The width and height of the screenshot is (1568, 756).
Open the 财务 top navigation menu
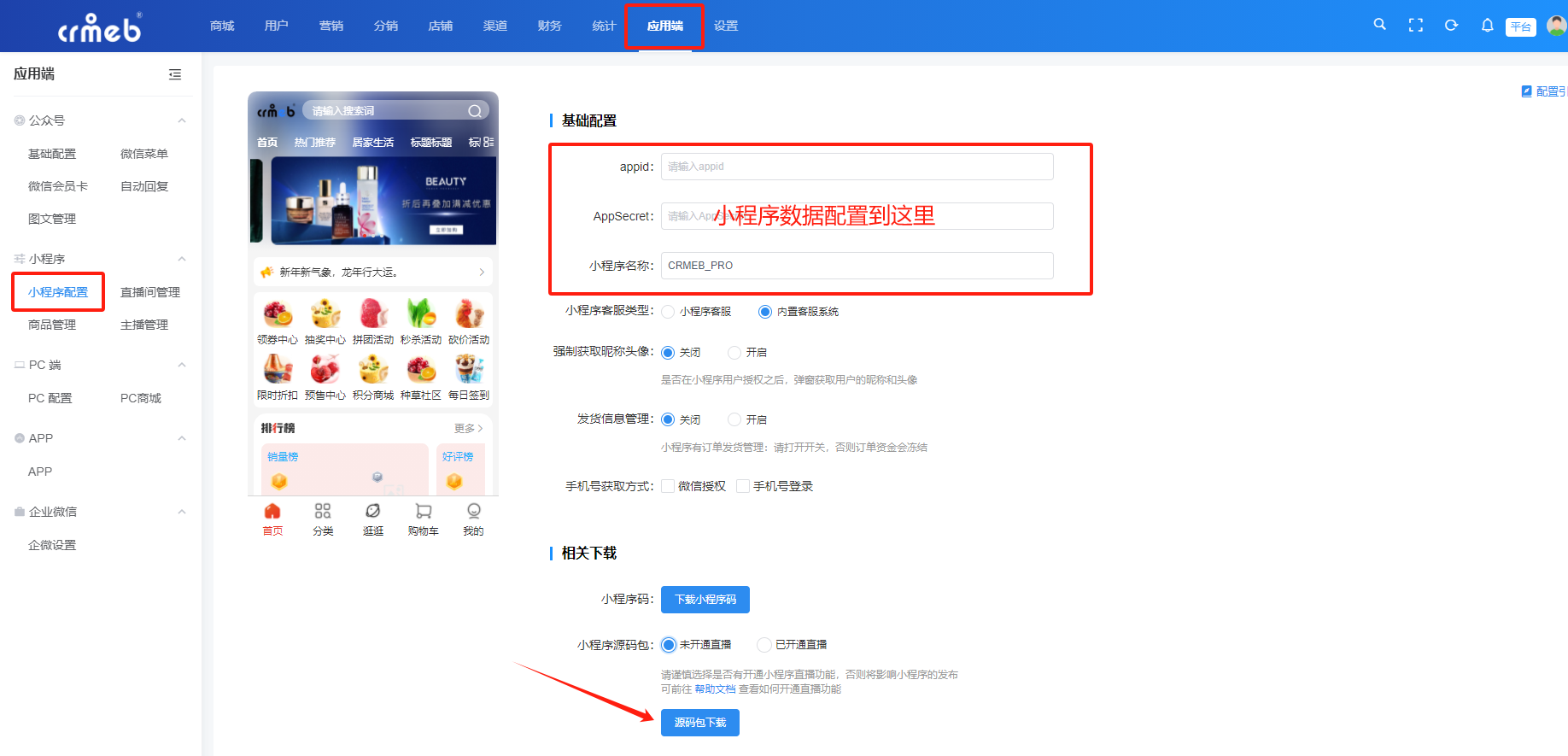(x=549, y=26)
